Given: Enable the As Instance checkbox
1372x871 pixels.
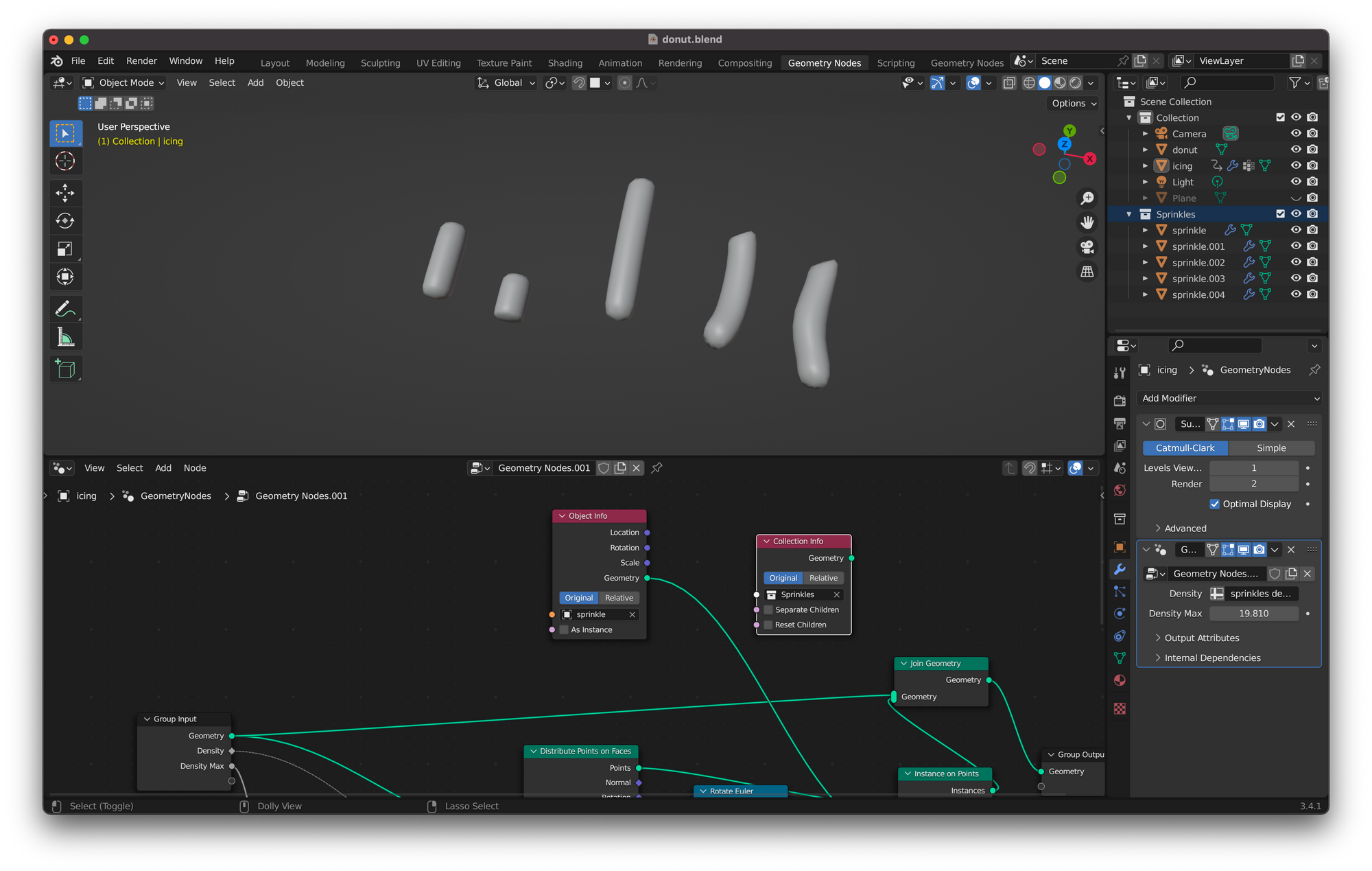Looking at the screenshot, I should (x=564, y=630).
